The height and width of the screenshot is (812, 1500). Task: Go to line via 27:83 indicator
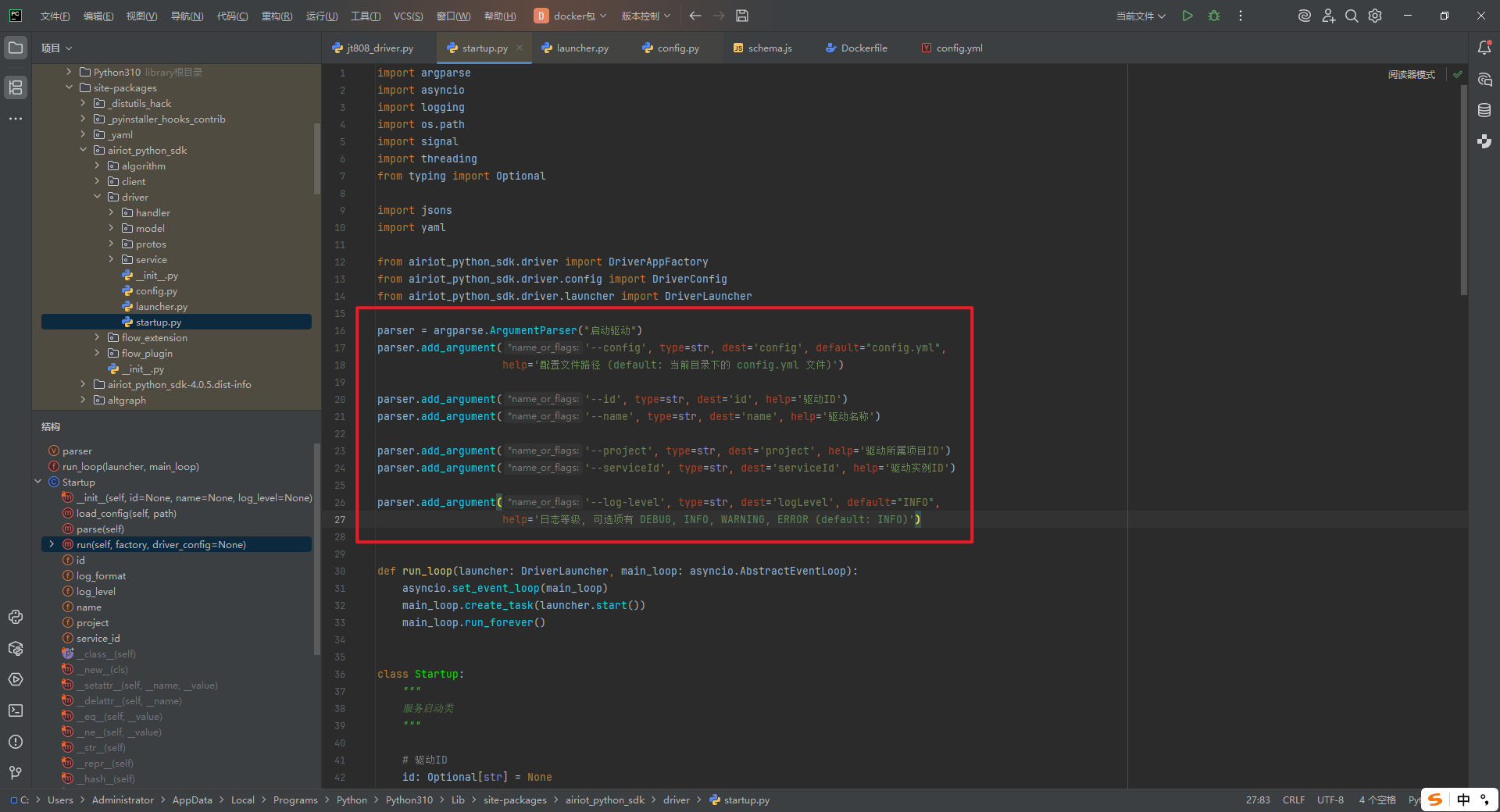click(x=1258, y=800)
